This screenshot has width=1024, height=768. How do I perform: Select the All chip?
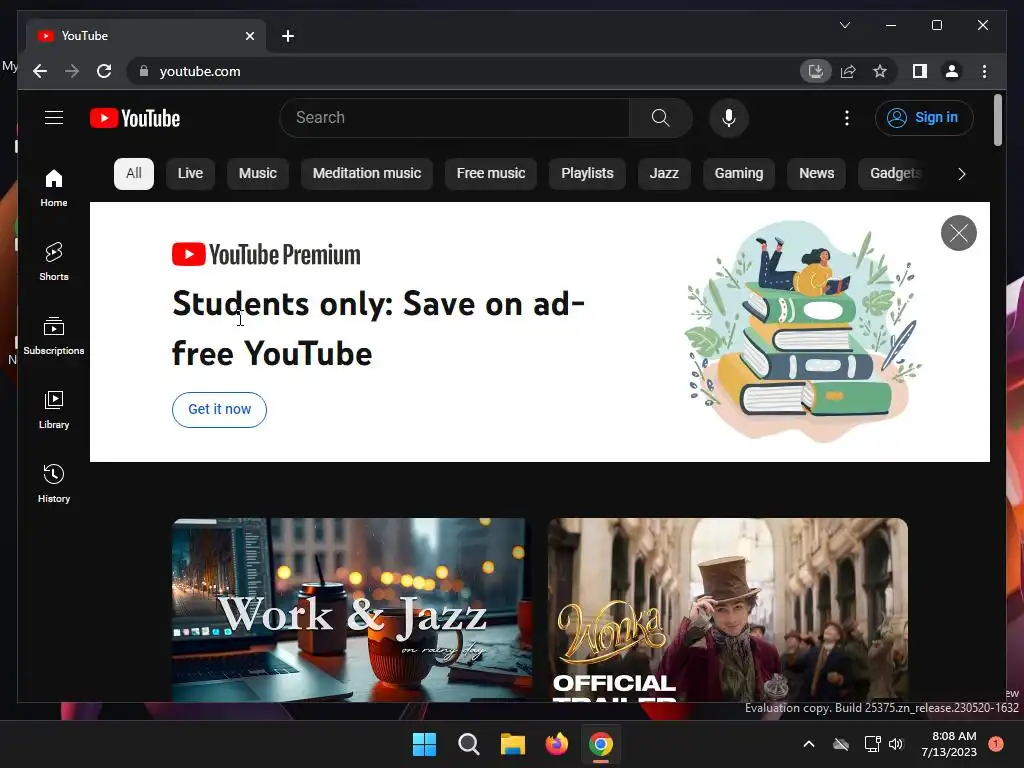(x=134, y=174)
